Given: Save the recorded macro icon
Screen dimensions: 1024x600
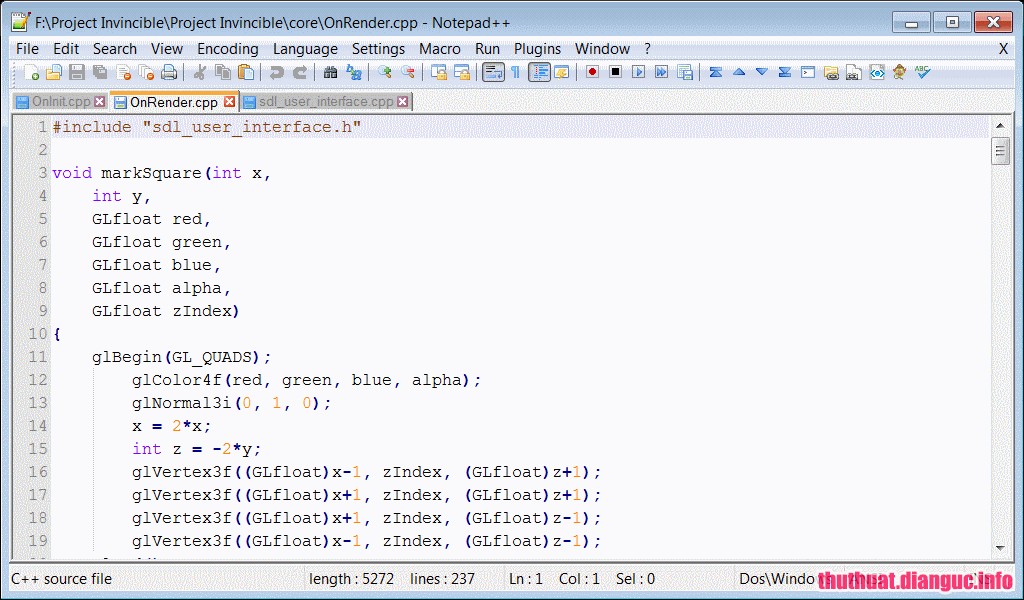Looking at the screenshot, I should pyautogui.click(x=684, y=72).
